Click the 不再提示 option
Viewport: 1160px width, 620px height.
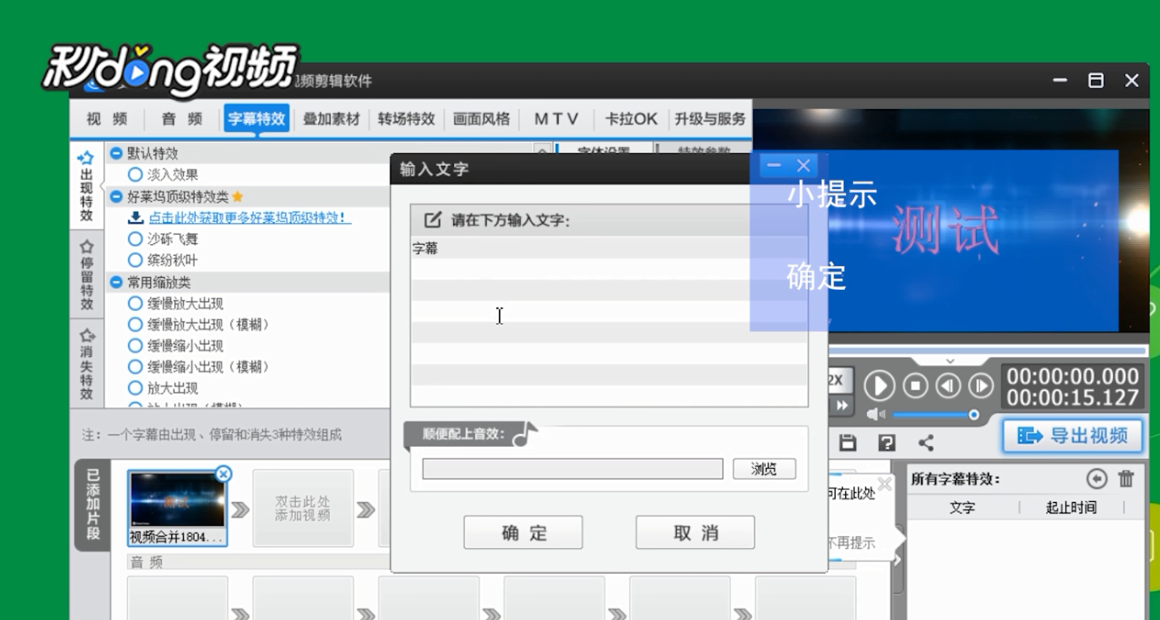tap(852, 543)
